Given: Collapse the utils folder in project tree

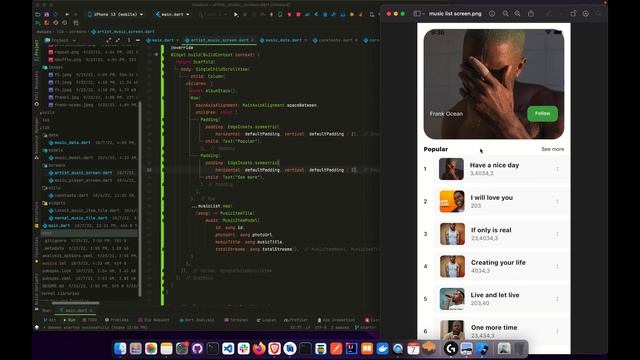Looking at the screenshot, I should pyautogui.click(x=51, y=188).
